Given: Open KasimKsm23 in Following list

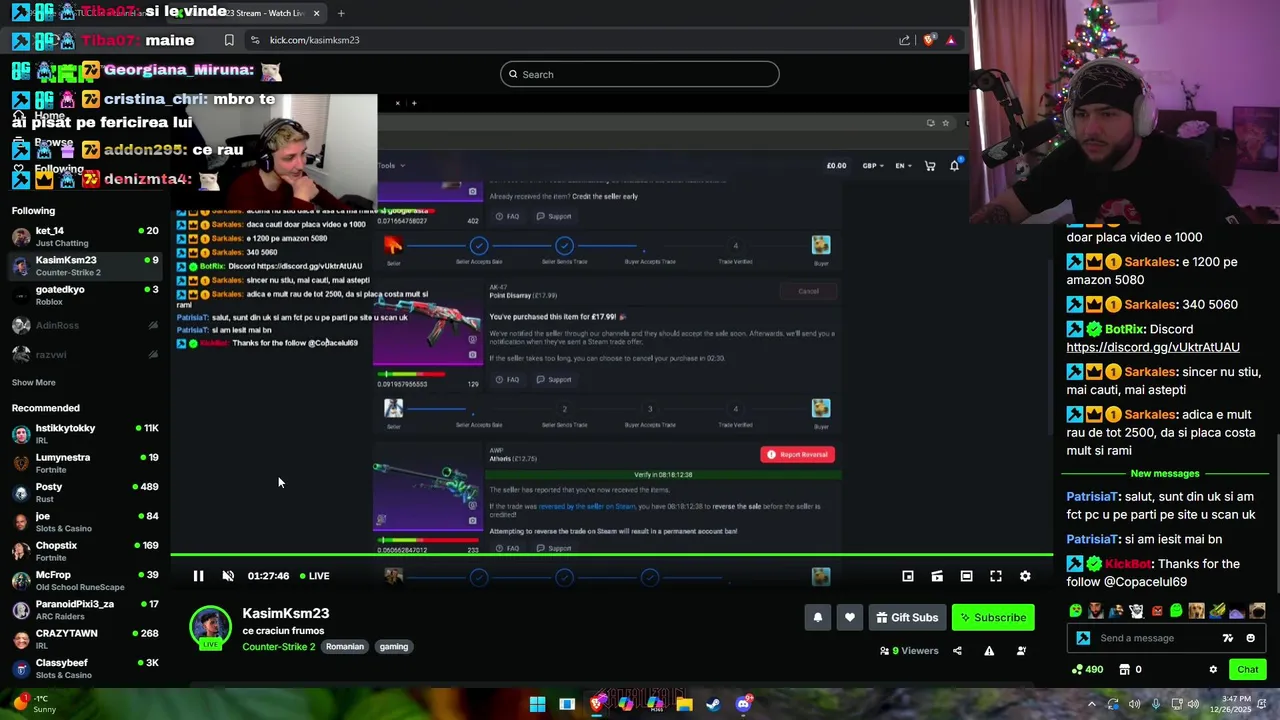Looking at the screenshot, I should pyautogui.click(x=85, y=265).
